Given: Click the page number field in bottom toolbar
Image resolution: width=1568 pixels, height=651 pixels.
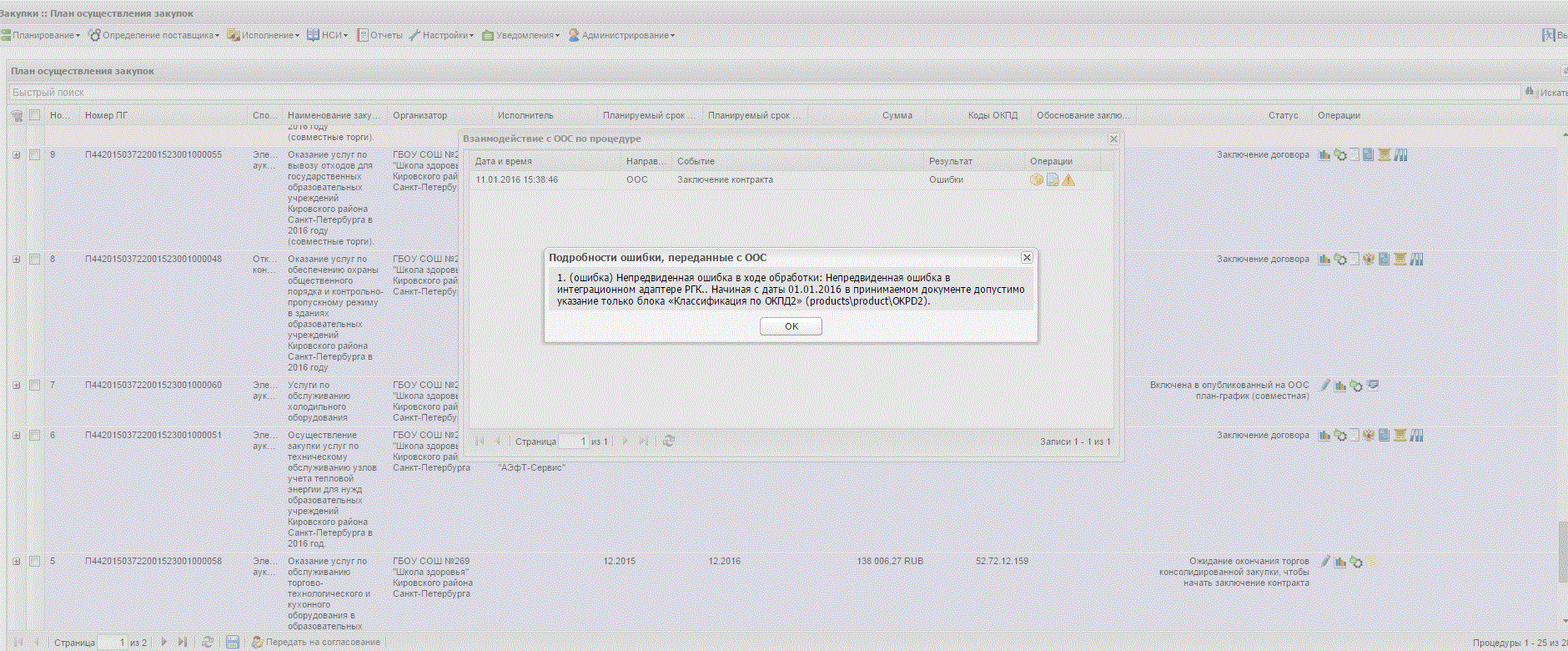Looking at the screenshot, I should coord(113,642).
